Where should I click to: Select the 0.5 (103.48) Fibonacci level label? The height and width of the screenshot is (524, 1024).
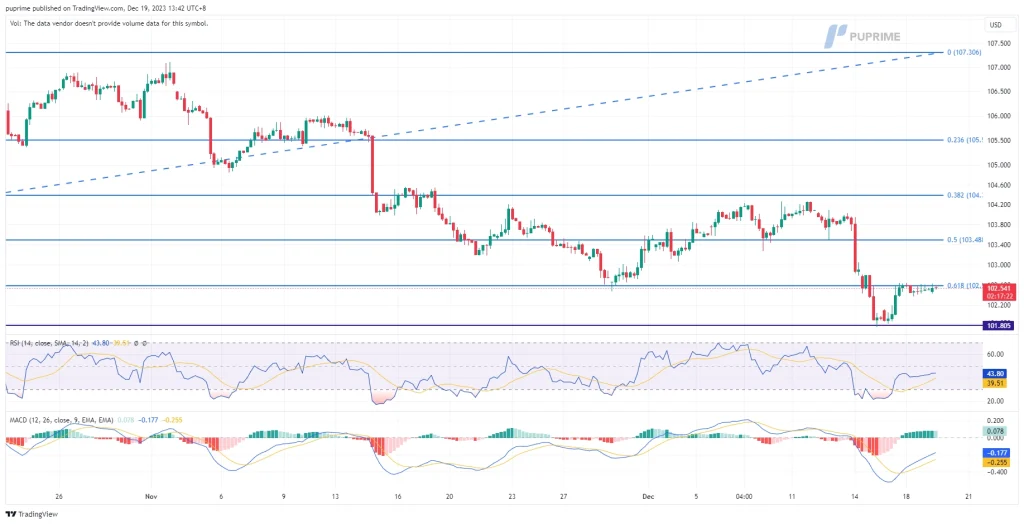click(x=964, y=240)
